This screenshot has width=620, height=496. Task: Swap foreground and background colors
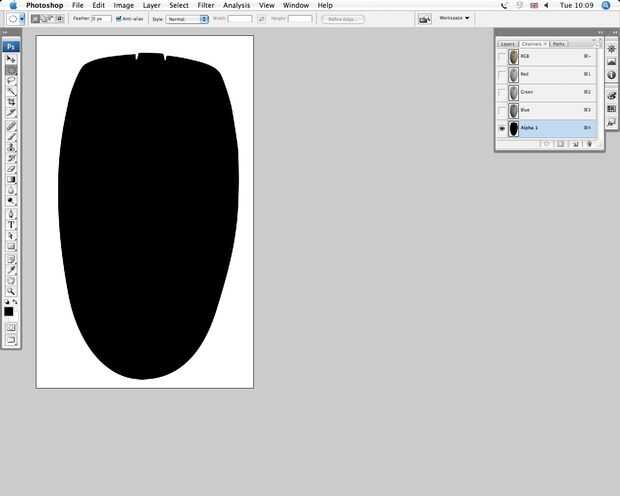point(15,302)
